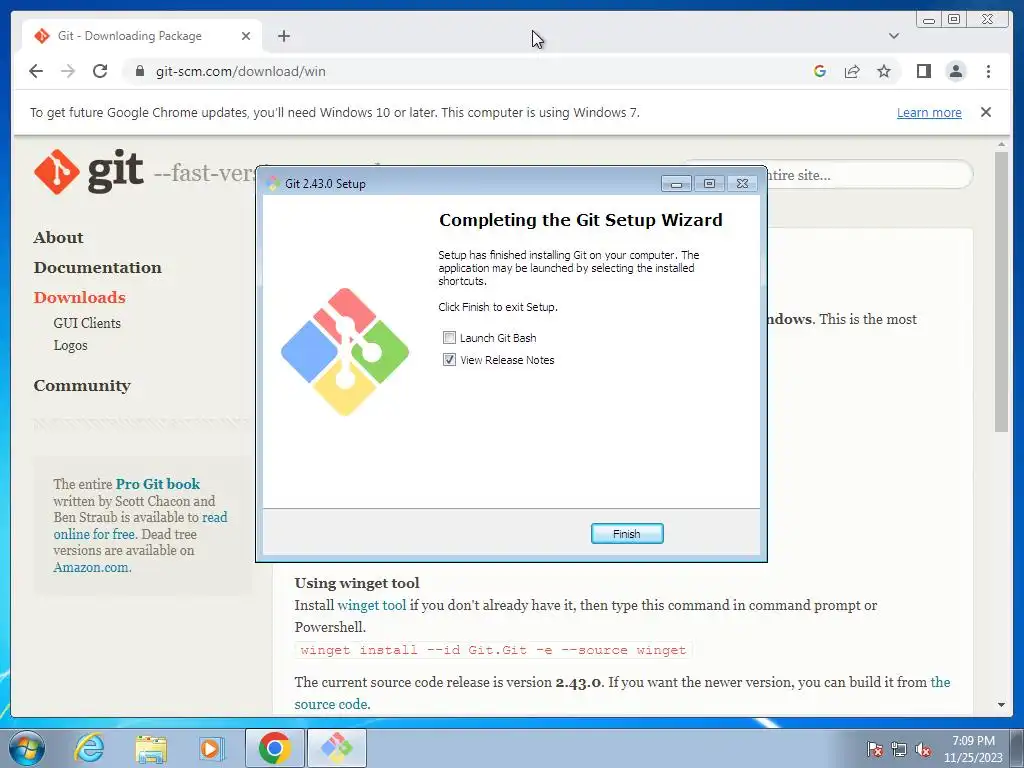Image resolution: width=1024 pixels, height=768 pixels.
Task: Open Windows Explorer from taskbar
Action: click(x=151, y=749)
